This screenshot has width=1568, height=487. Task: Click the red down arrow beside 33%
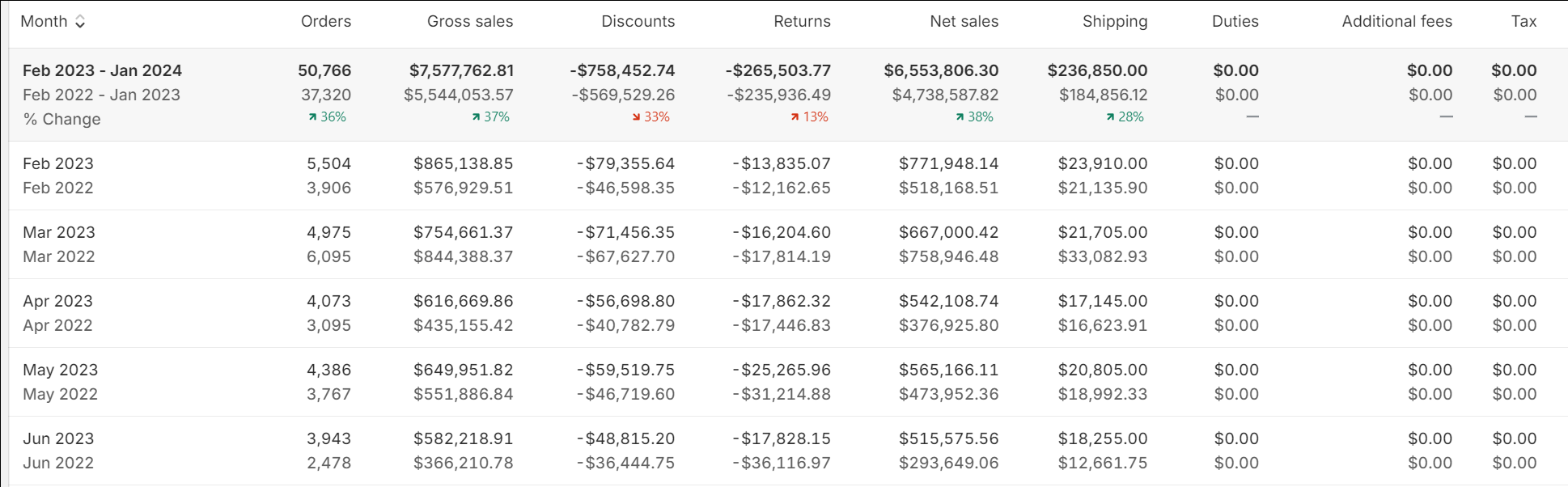coord(636,117)
